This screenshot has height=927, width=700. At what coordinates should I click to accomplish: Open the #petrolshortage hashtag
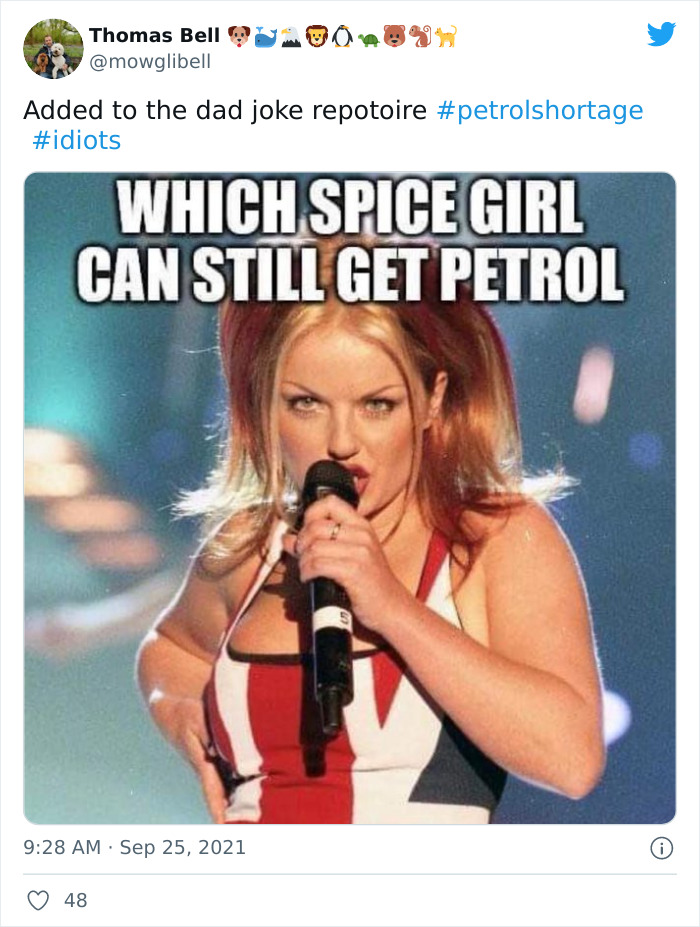(540, 110)
